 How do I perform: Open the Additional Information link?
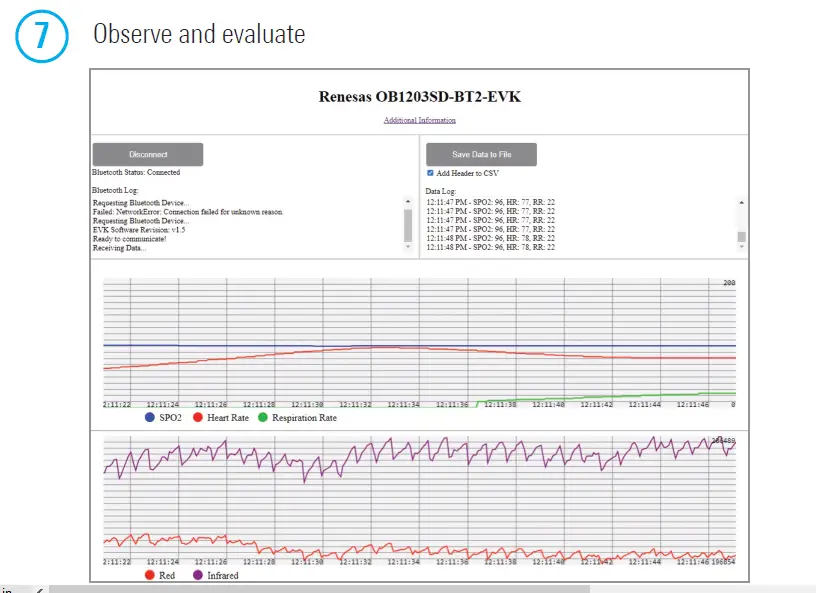point(418,120)
